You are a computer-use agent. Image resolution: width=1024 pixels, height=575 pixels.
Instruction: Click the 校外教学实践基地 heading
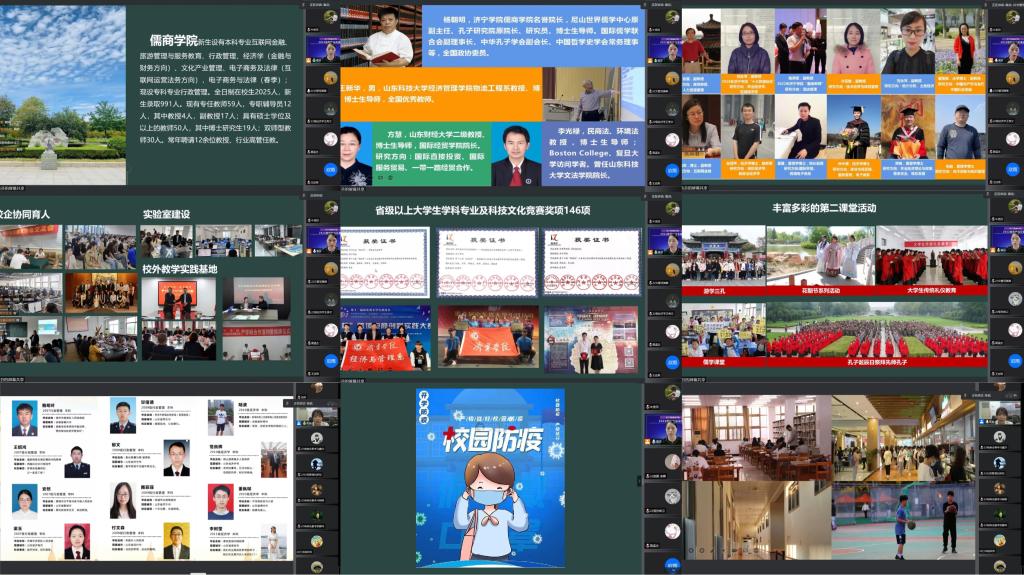pyautogui.click(x=179, y=269)
